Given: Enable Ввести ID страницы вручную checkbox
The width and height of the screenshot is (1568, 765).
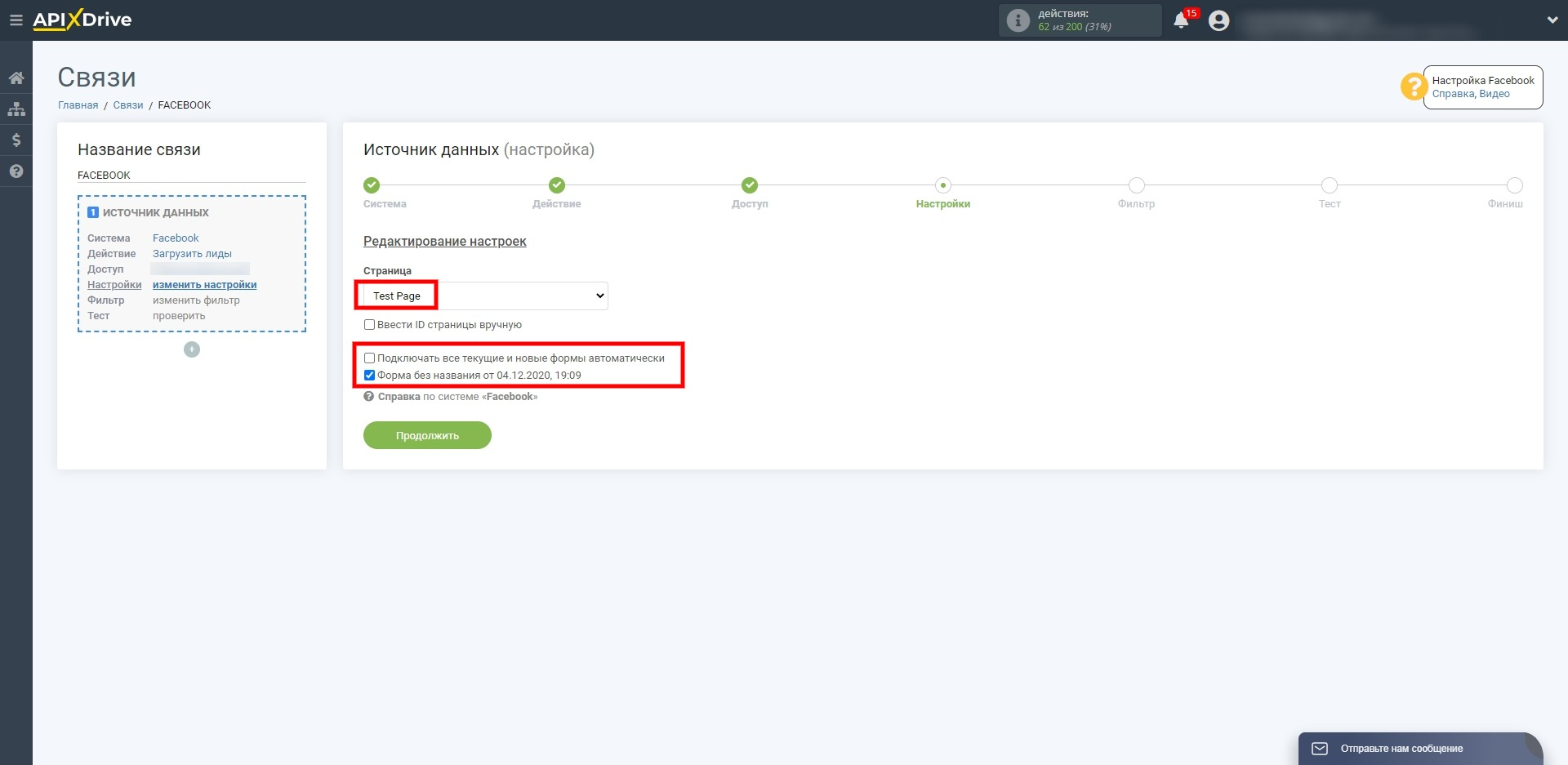Looking at the screenshot, I should [369, 325].
